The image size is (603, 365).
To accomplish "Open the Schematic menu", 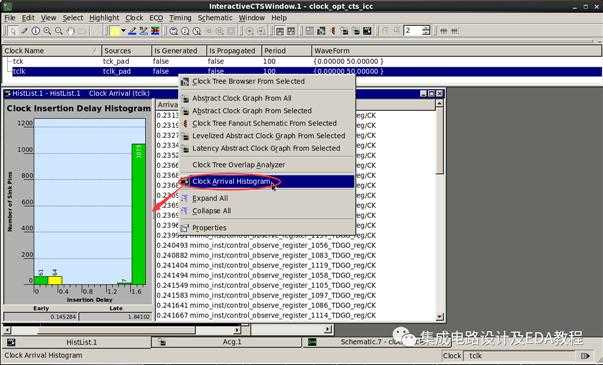I will pos(215,18).
